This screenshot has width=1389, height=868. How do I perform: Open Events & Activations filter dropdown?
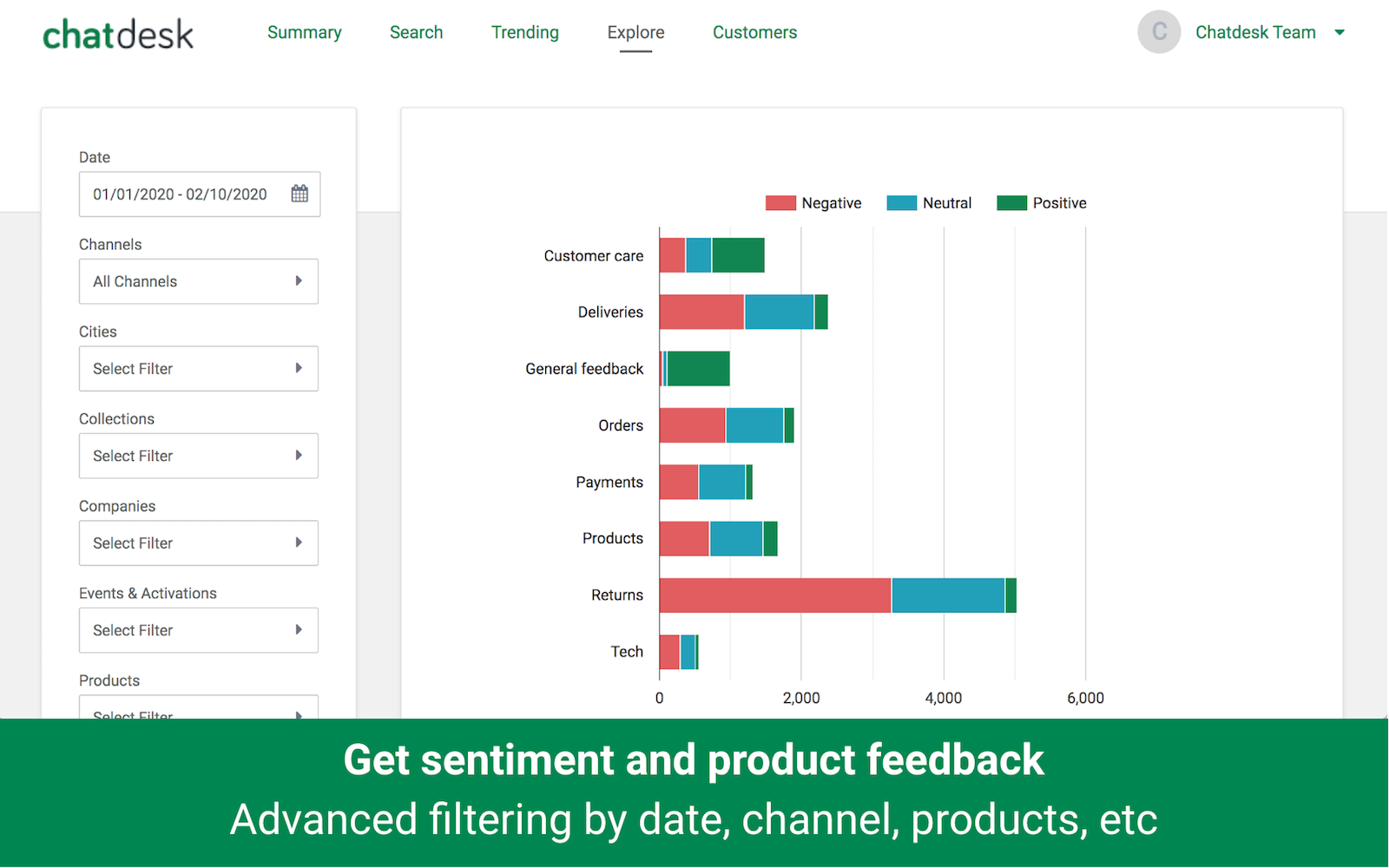point(199,630)
